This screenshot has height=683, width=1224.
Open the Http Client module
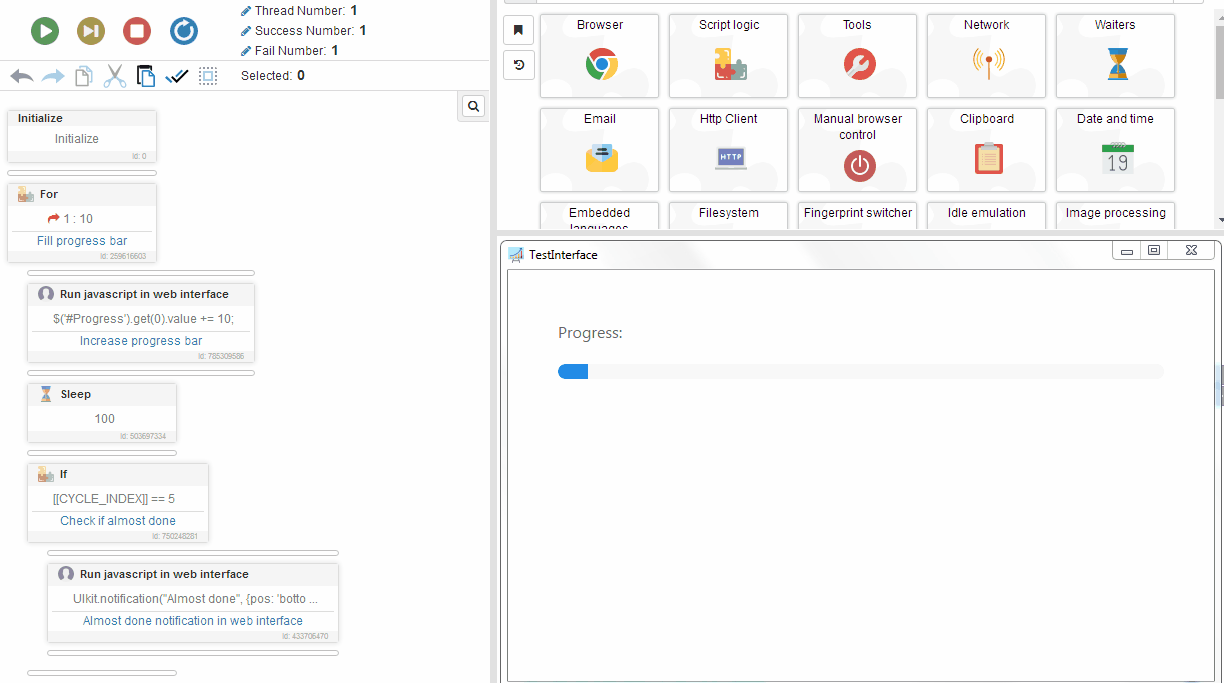click(x=728, y=150)
